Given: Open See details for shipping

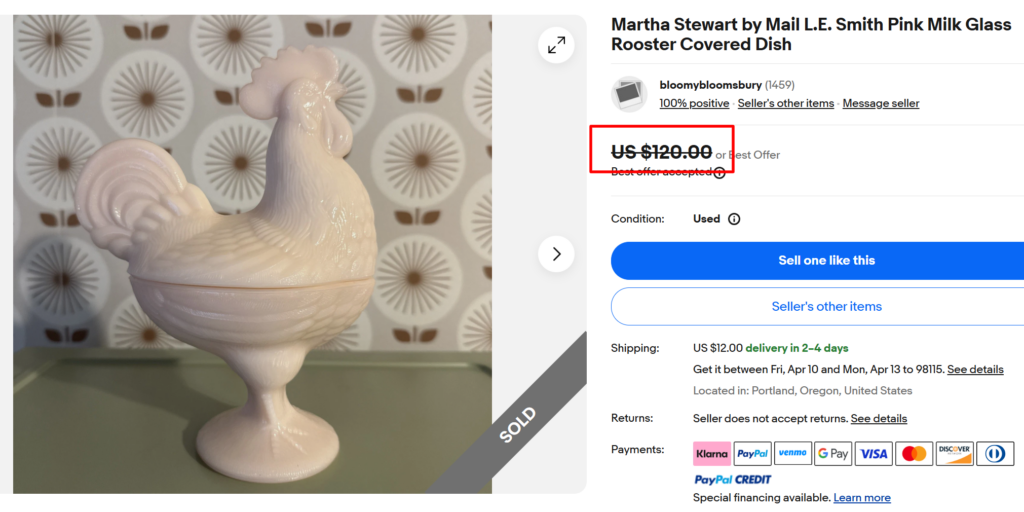Looking at the screenshot, I should (x=975, y=370).
